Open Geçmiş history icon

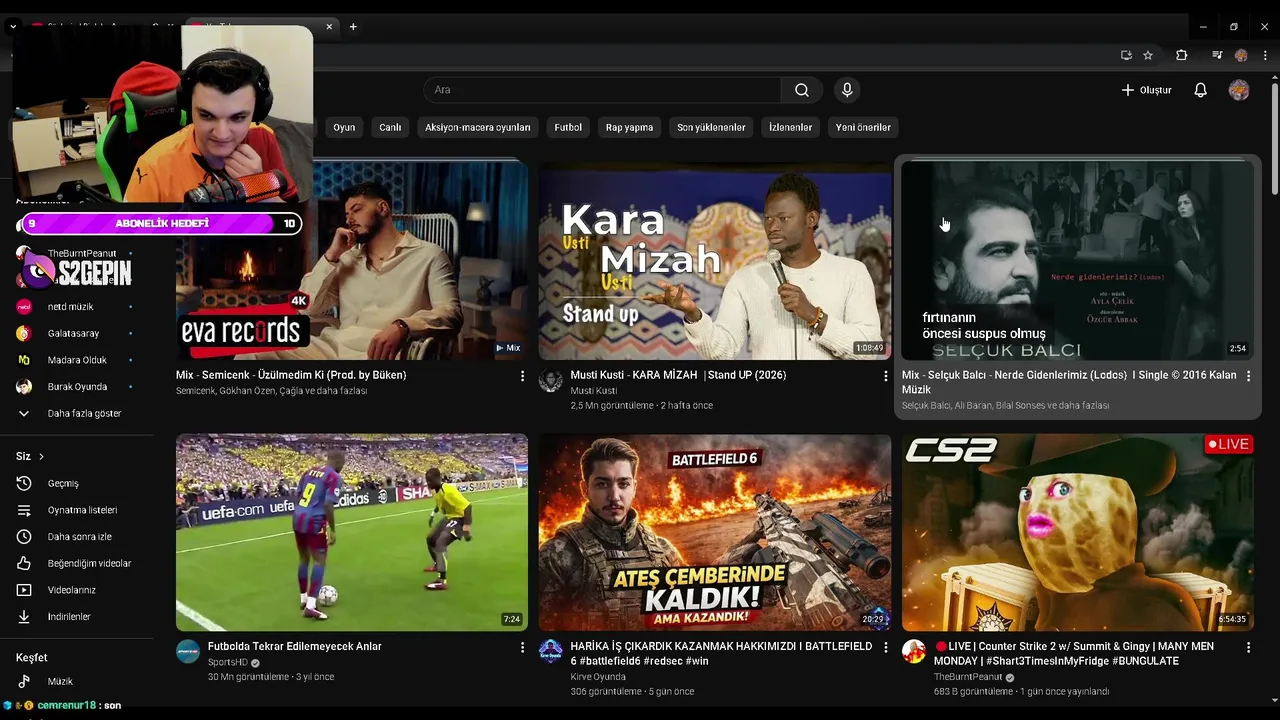coord(24,483)
